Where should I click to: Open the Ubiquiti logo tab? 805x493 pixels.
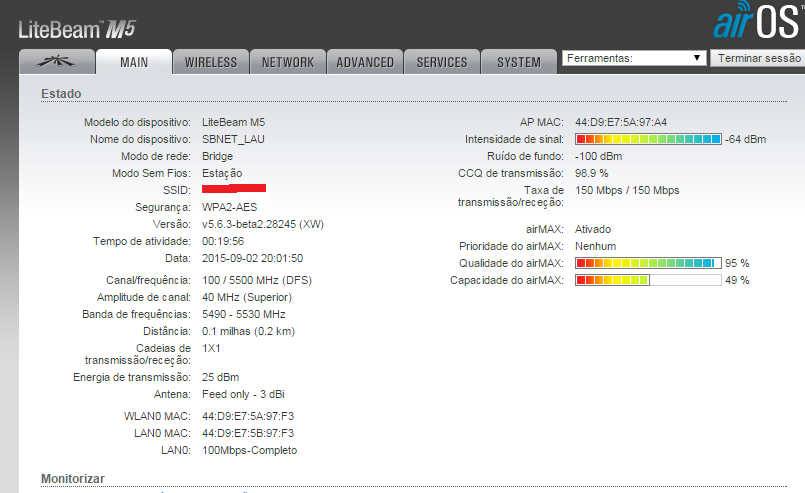57,62
